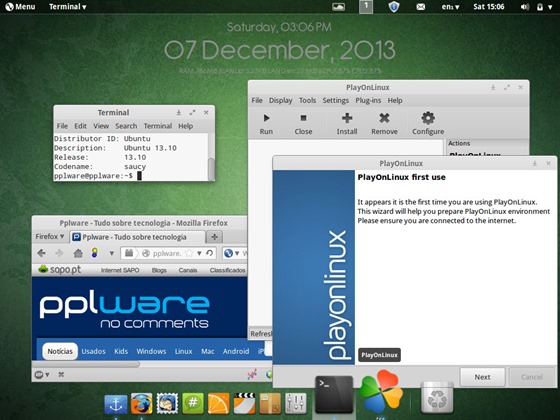Click the Terminal window vertical scrollbar
Viewport: 560px width, 420px height.
click(211, 157)
